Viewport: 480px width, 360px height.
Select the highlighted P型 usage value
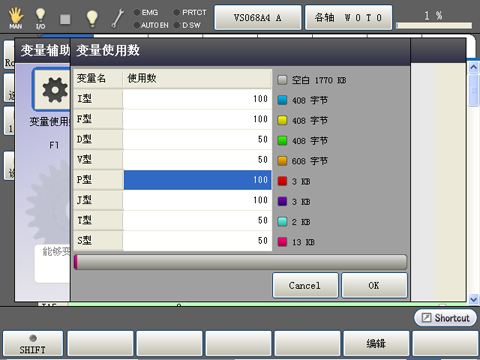pos(197,180)
